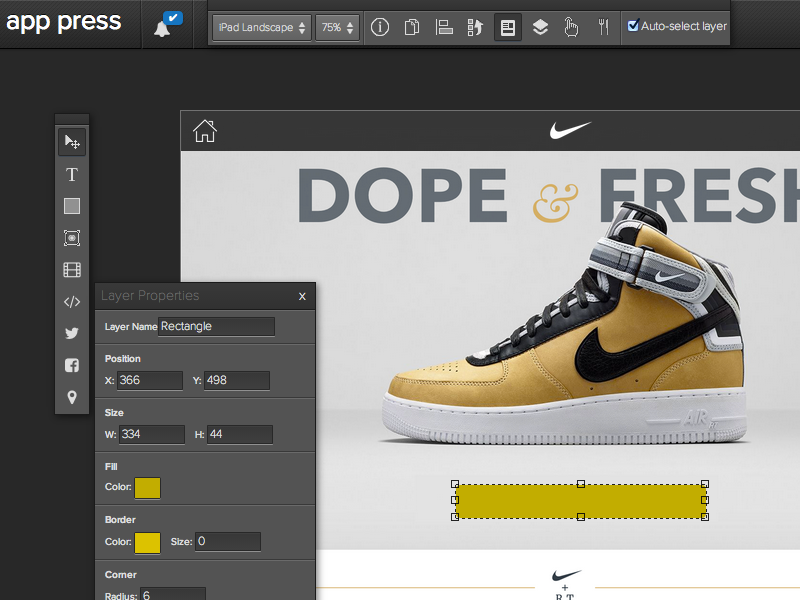The height and width of the screenshot is (600, 800).
Task: Click the Border color swatch
Action: coord(147,542)
